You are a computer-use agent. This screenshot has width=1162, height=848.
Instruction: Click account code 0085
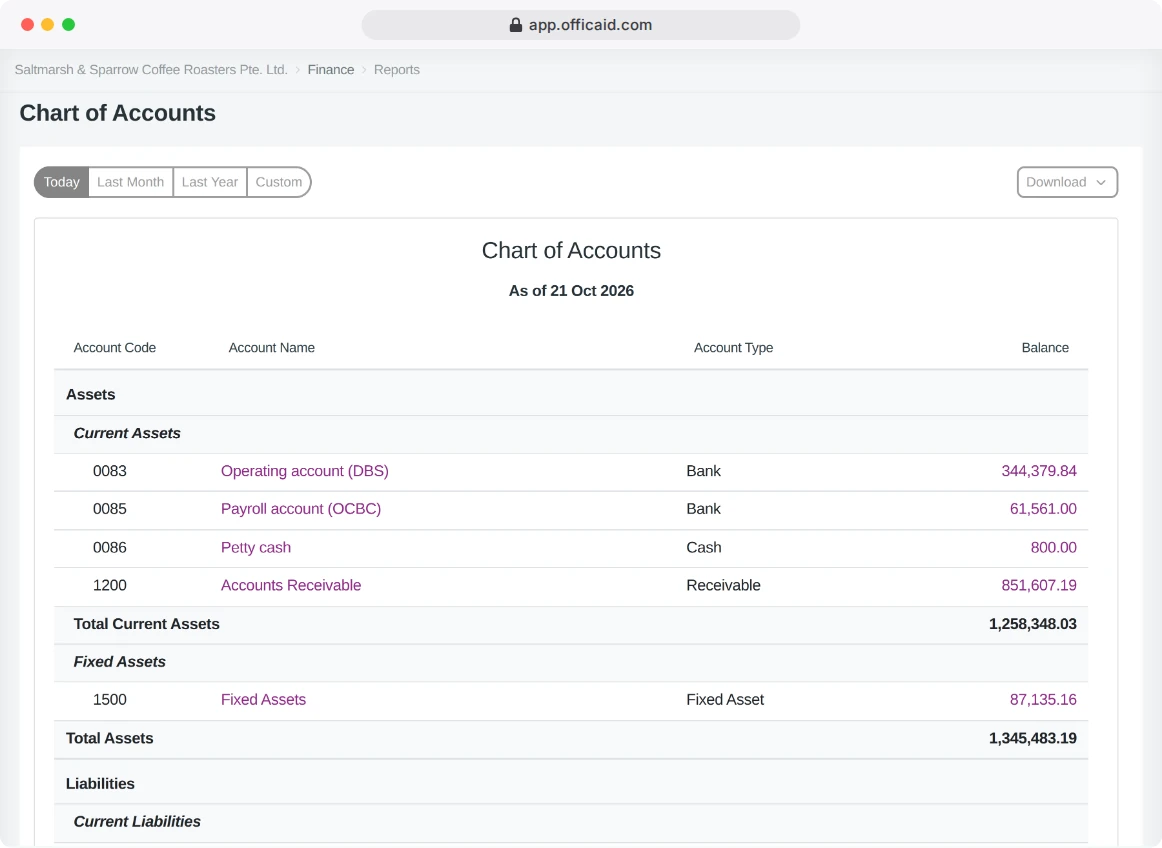110,509
